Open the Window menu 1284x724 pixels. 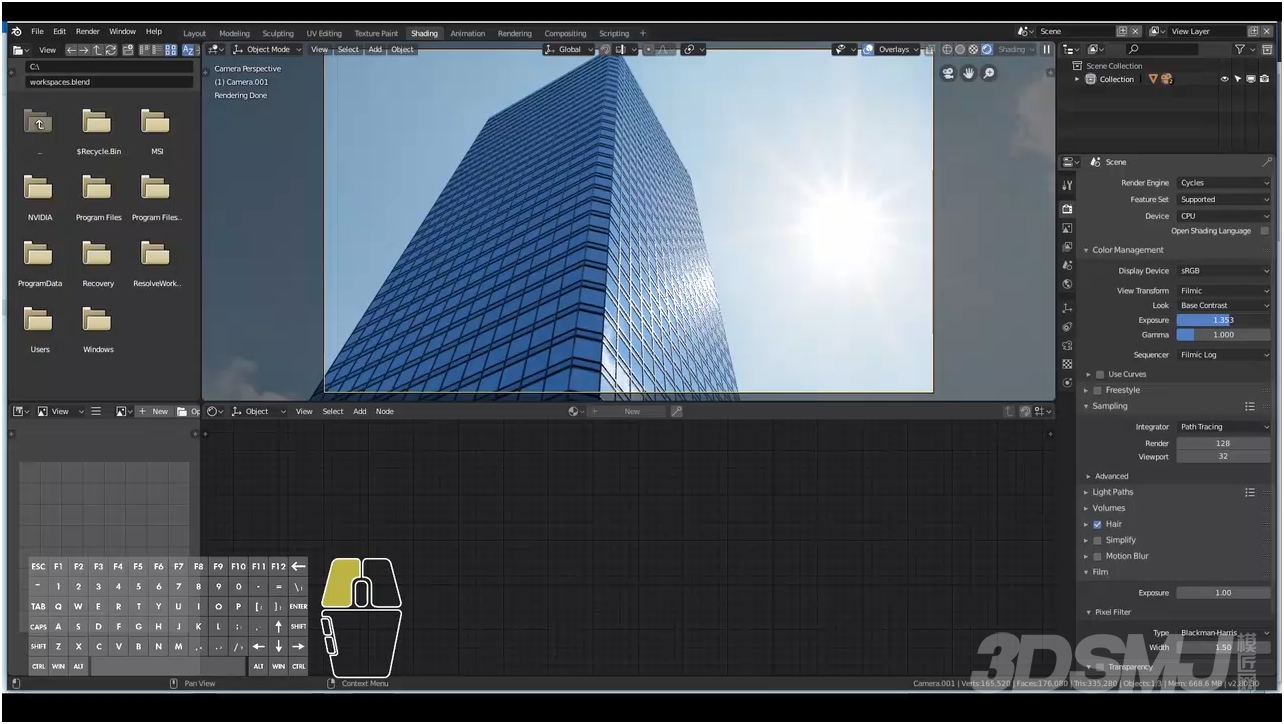[x=122, y=32]
